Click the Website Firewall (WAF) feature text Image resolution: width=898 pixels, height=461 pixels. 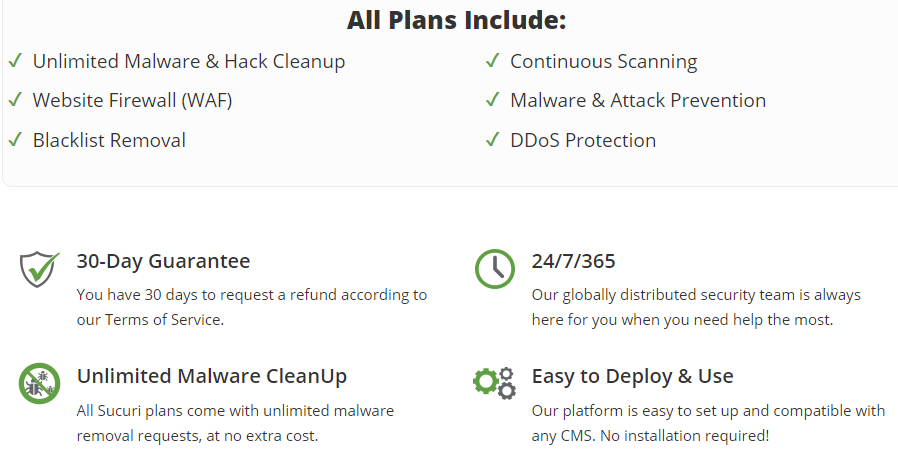point(132,100)
